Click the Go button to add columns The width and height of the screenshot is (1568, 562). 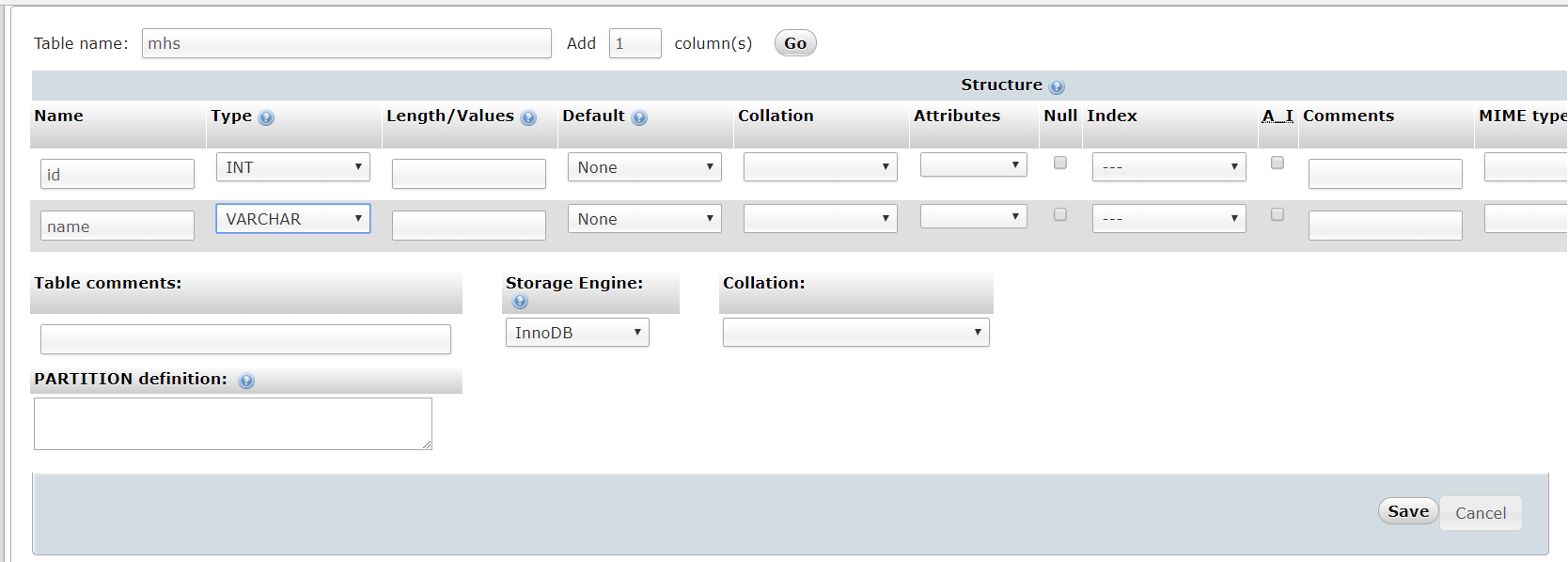(795, 43)
